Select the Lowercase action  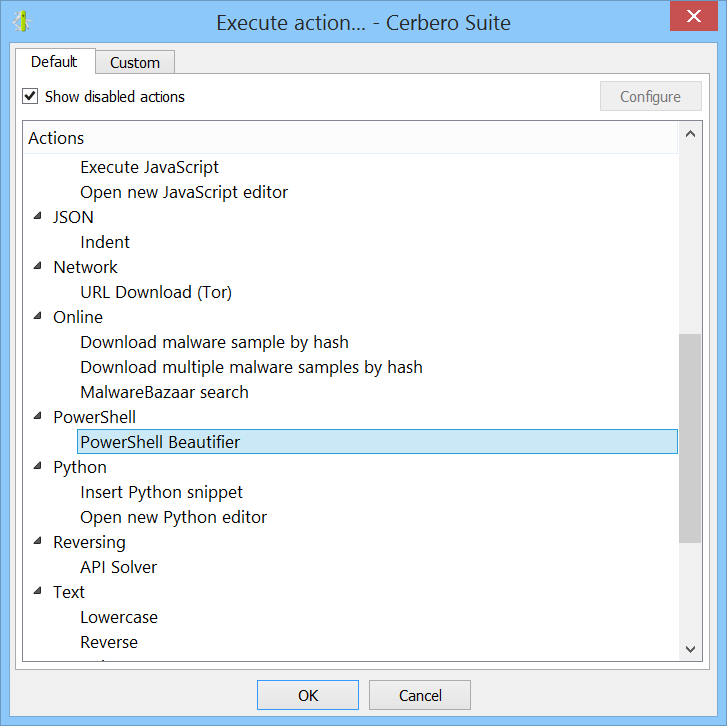[x=119, y=618]
